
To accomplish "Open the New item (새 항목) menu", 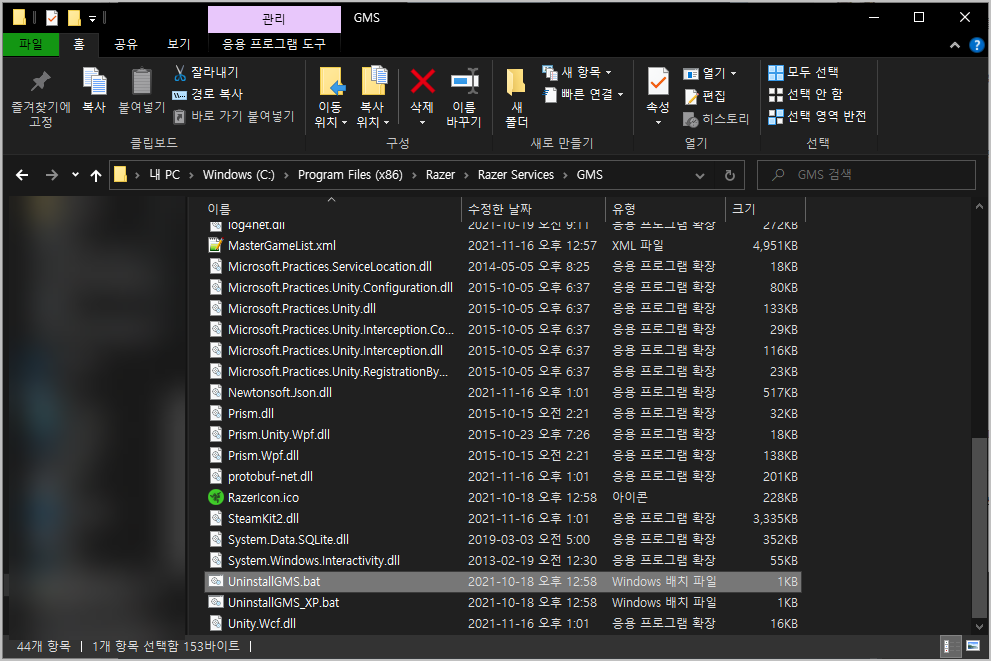I will point(577,73).
